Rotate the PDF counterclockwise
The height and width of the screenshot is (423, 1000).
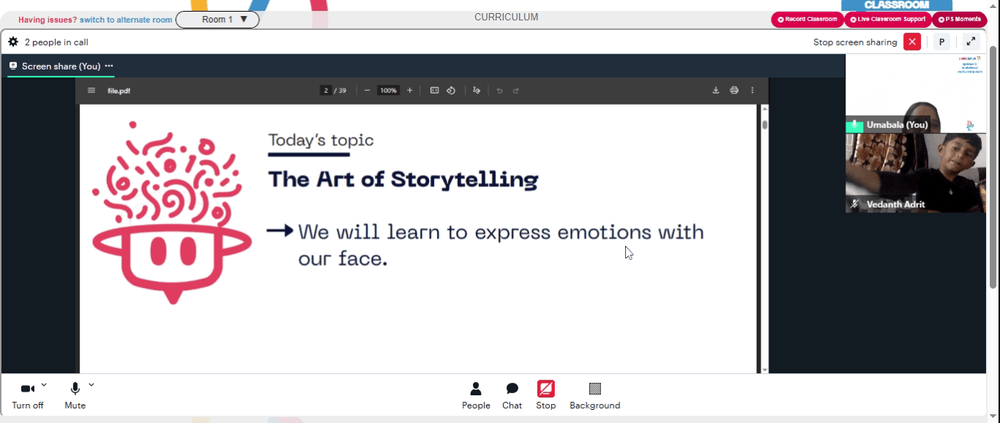[451, 91]
